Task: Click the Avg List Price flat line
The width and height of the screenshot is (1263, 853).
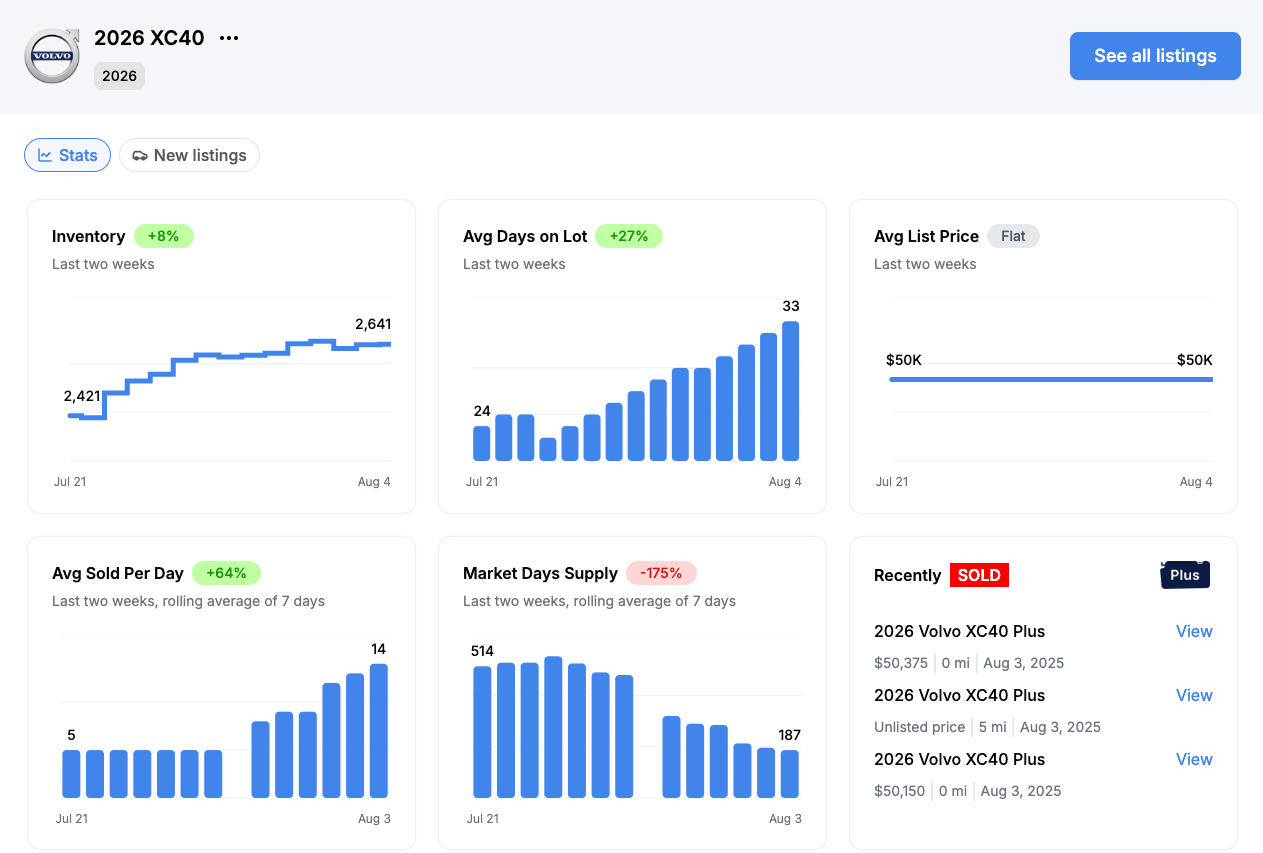Action: click(1051, 379)
